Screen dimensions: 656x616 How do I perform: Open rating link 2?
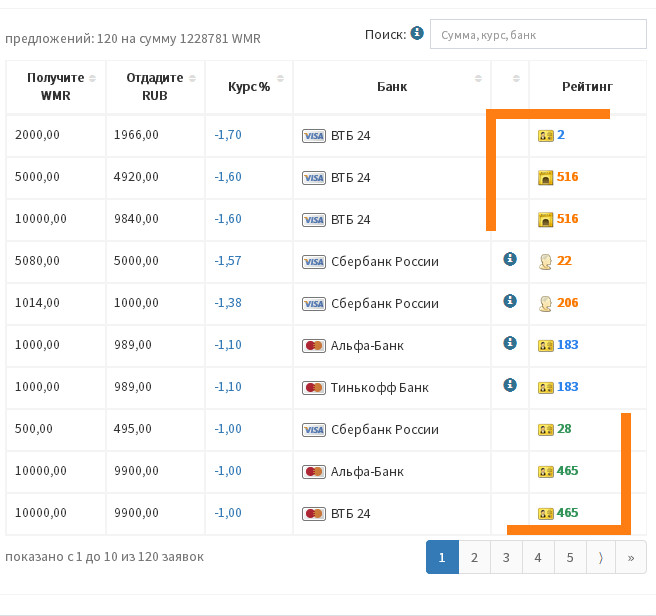(x=561, y=135)
